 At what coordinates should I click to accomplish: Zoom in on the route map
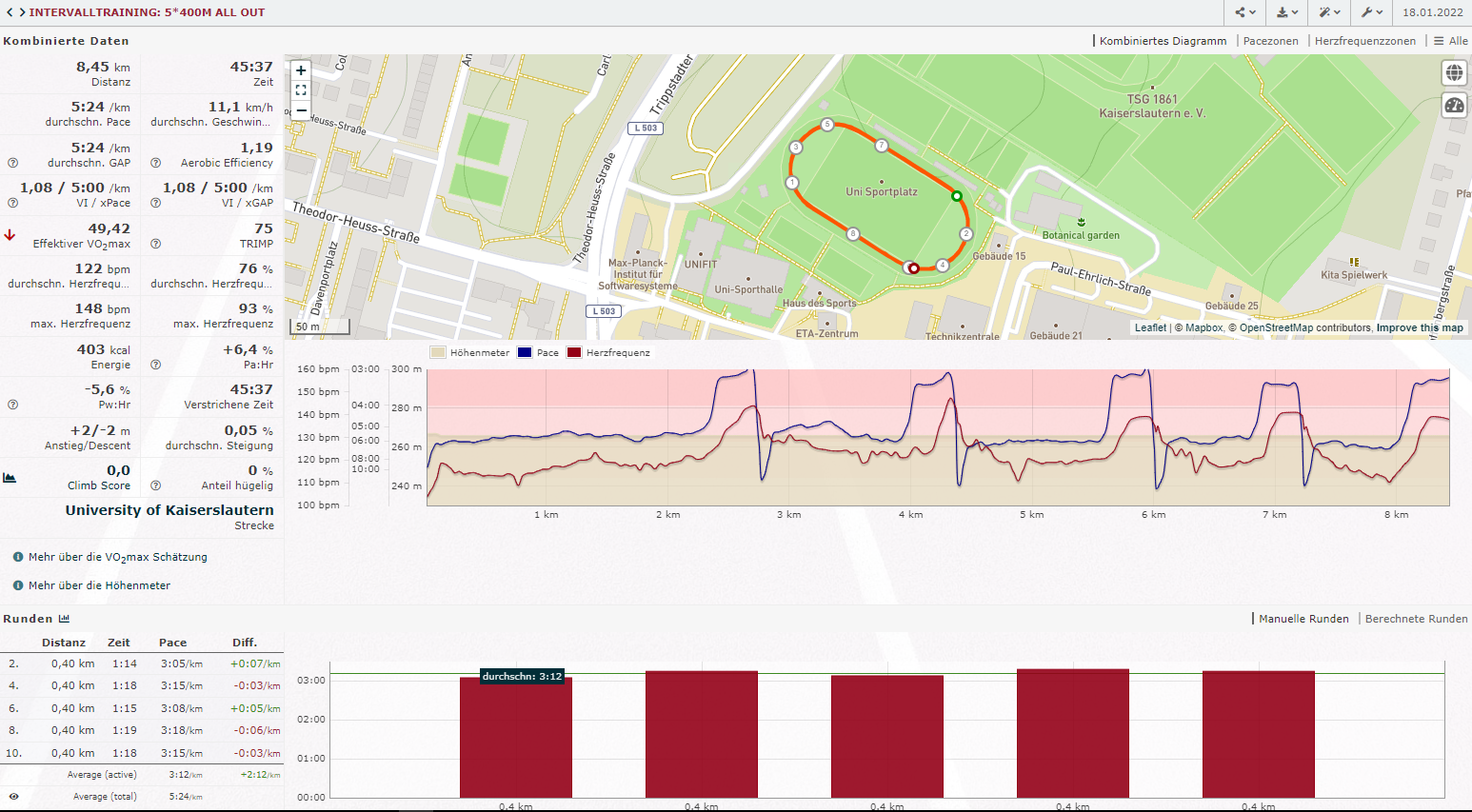301,70
